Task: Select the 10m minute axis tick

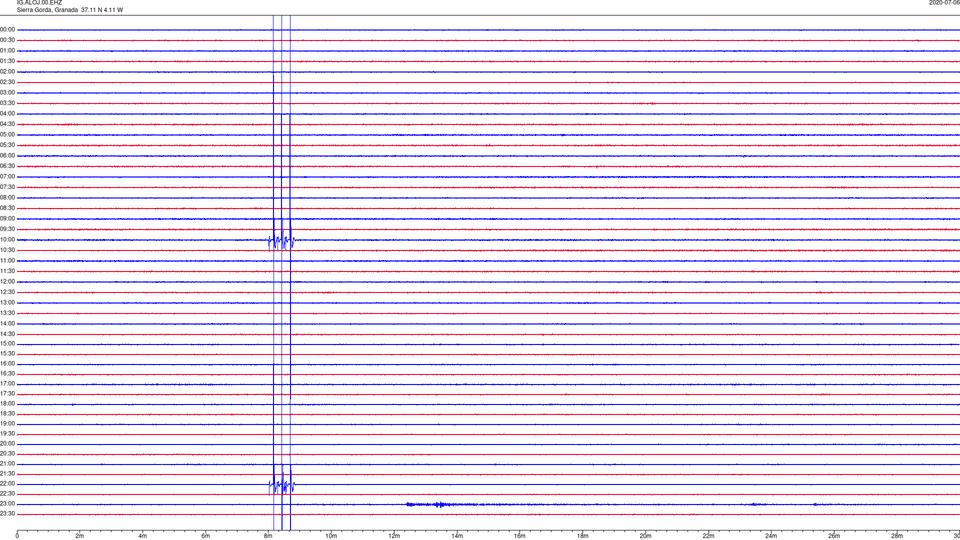Action: pos(331,536)
